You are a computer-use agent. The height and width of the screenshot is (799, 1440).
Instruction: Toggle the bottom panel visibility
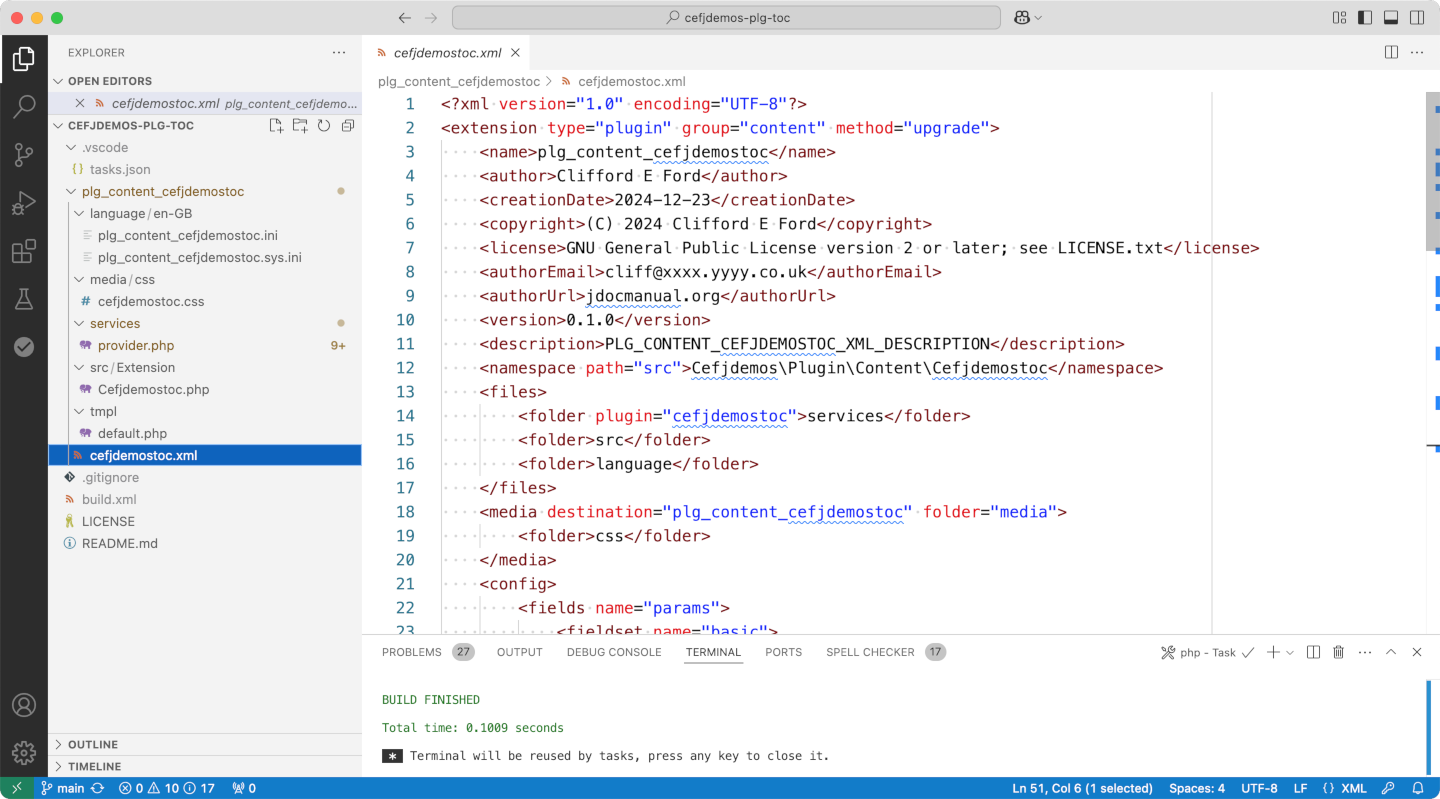point(1391,18)
